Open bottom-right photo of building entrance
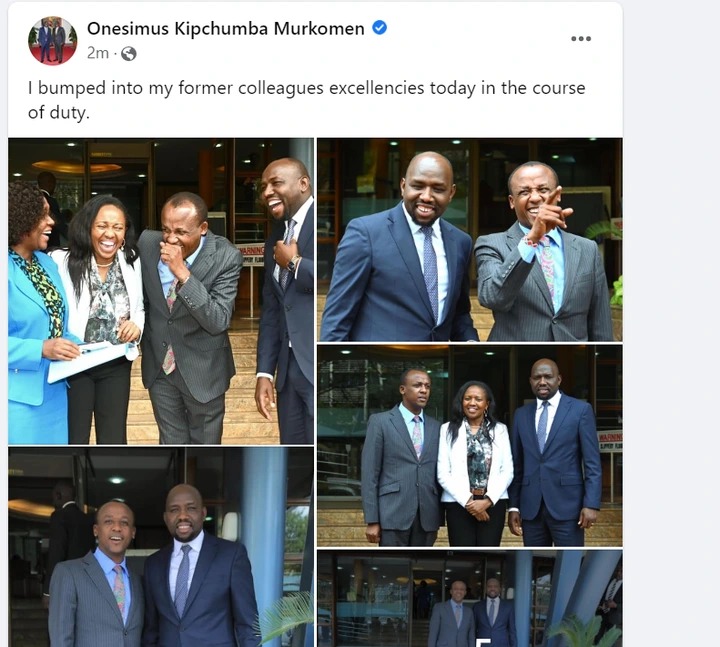The width and height of the screenshot is (720, 647). (470, 598)
